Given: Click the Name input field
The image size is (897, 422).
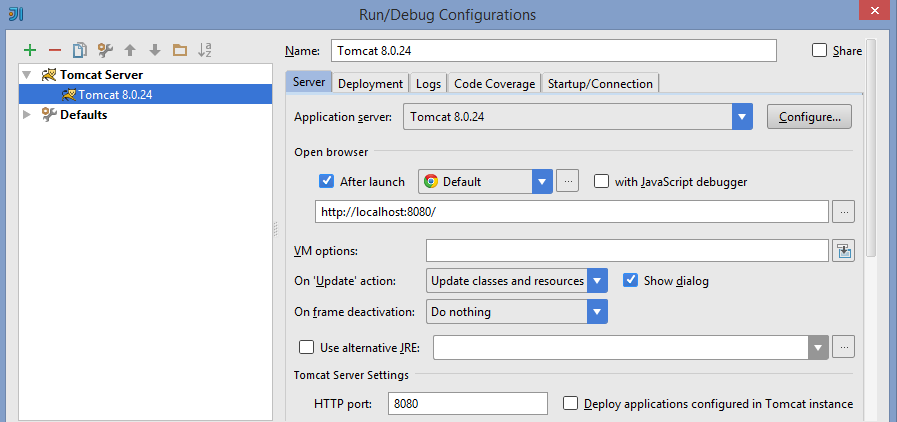Looking at the screenshot, I should click(554, 50).
